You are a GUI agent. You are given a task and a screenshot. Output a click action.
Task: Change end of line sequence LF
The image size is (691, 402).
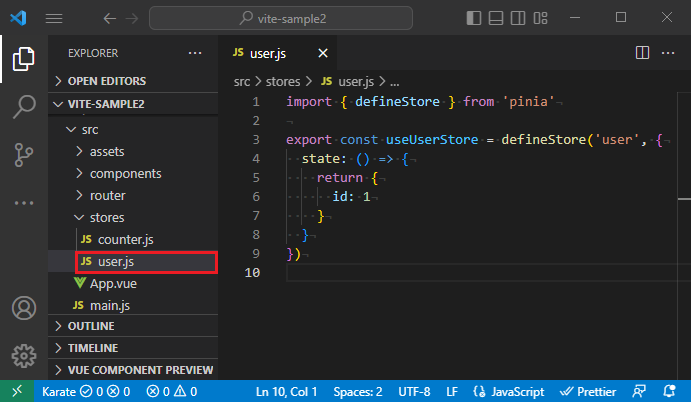452,391
